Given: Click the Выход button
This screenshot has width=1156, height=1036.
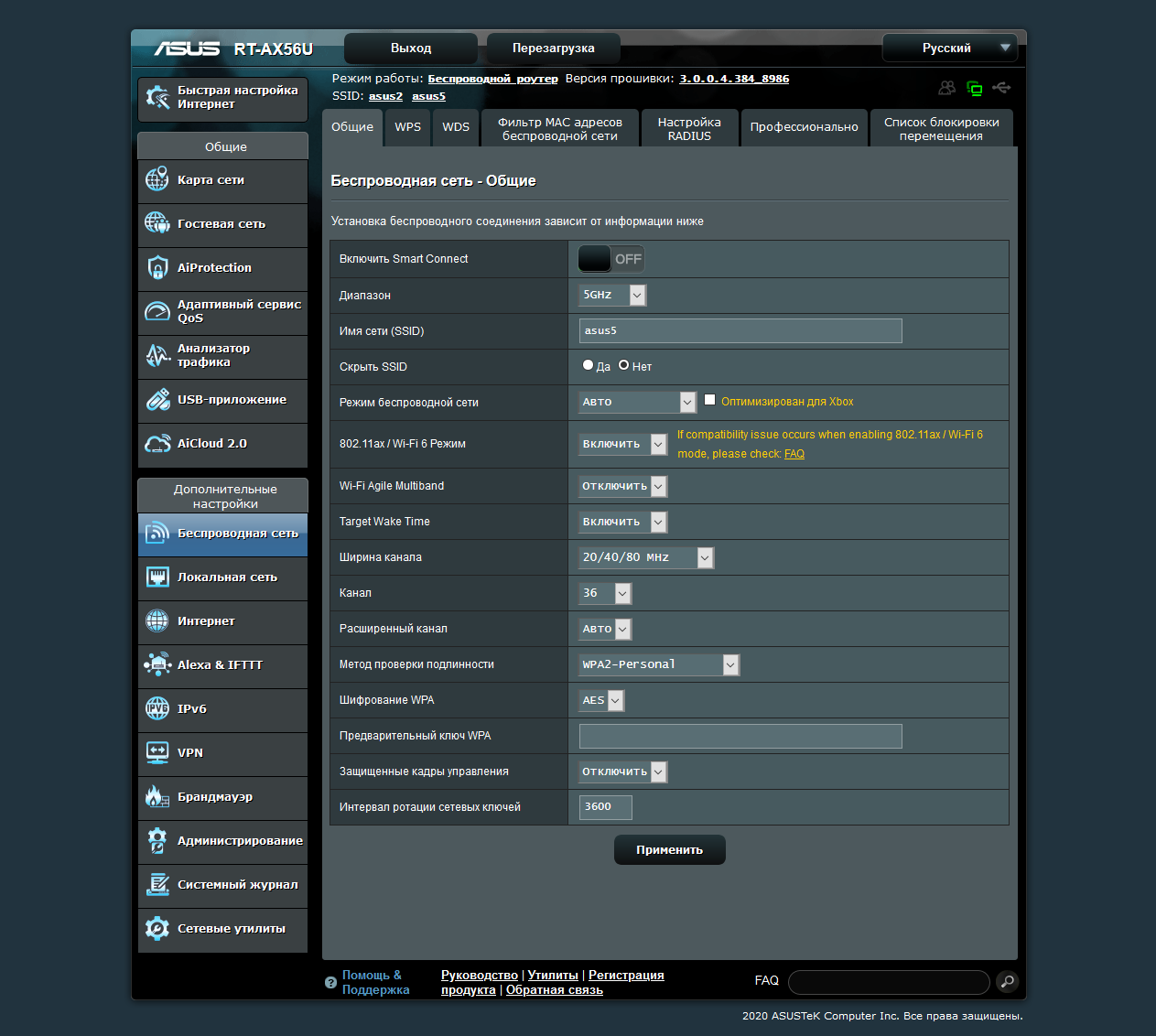Looking at the screenshot, I should (411, 48).
